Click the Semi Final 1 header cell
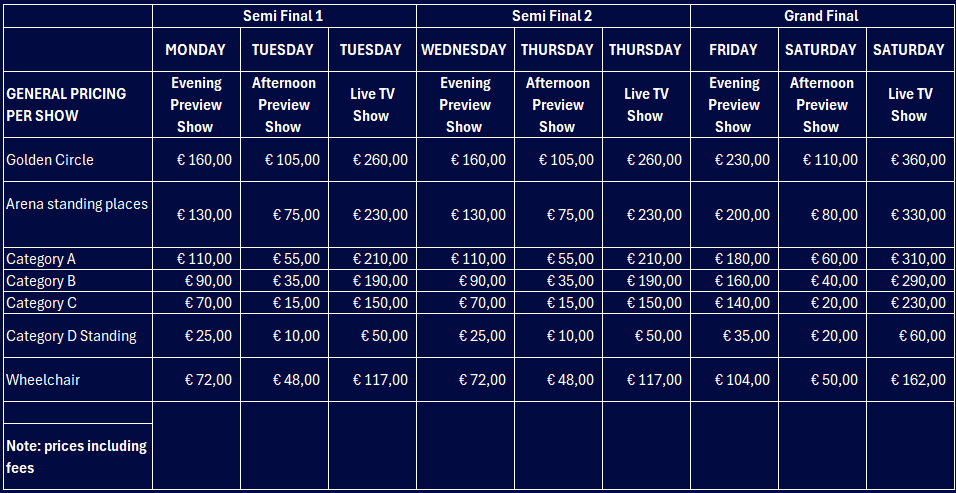 [284, 16]
